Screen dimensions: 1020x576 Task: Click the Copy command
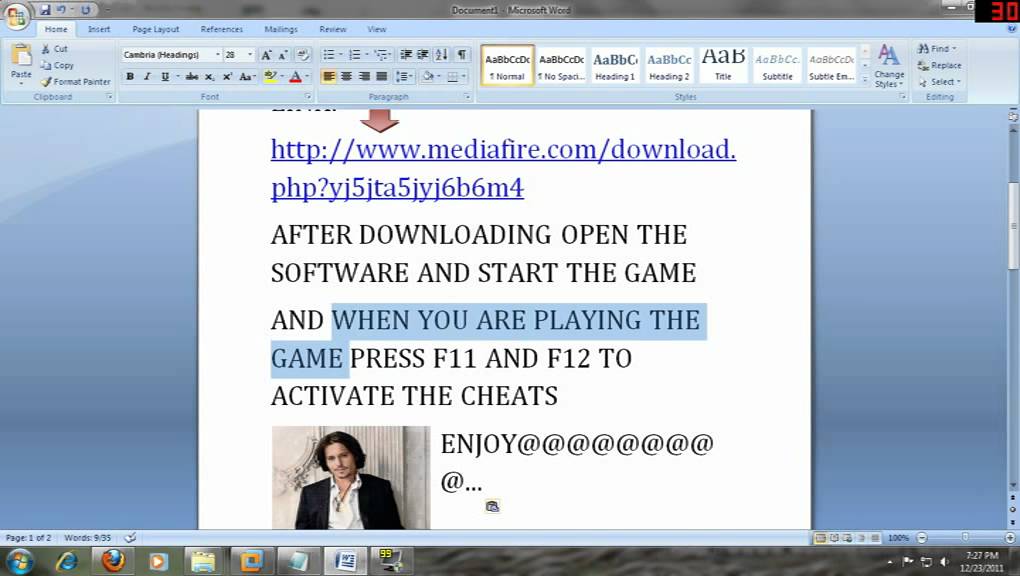coord(57,65)
